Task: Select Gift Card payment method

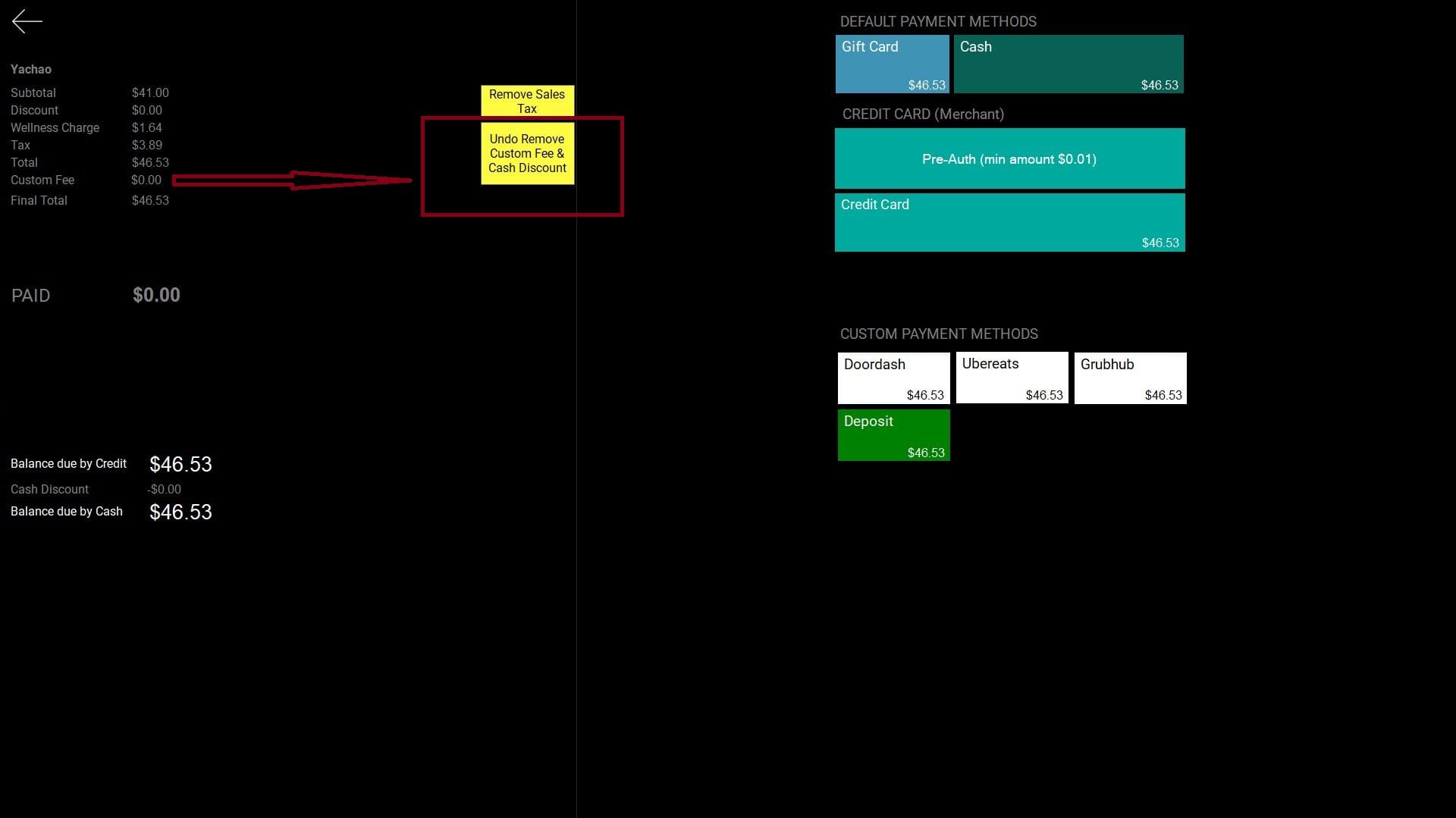Action: point(892,64)
